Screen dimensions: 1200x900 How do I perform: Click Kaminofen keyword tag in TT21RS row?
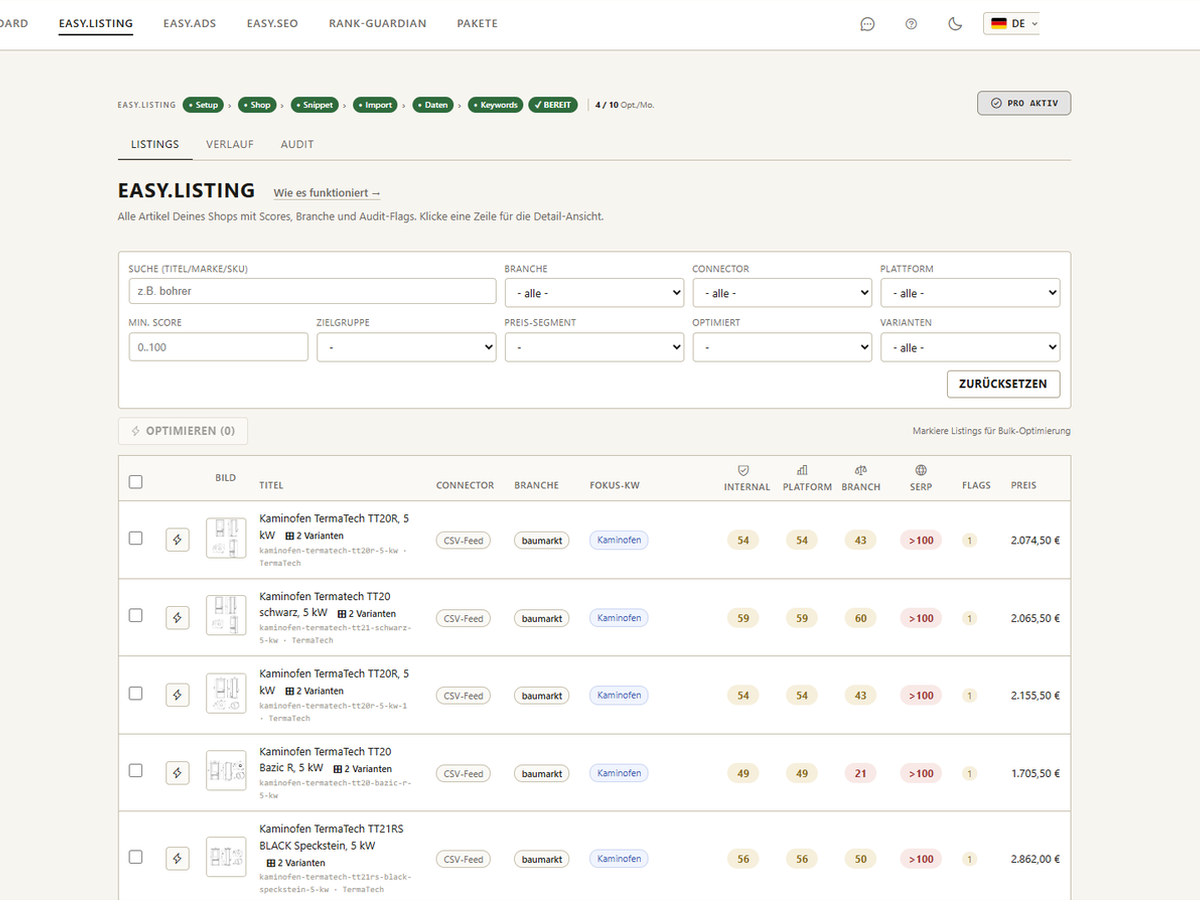(x=619, y=858)
